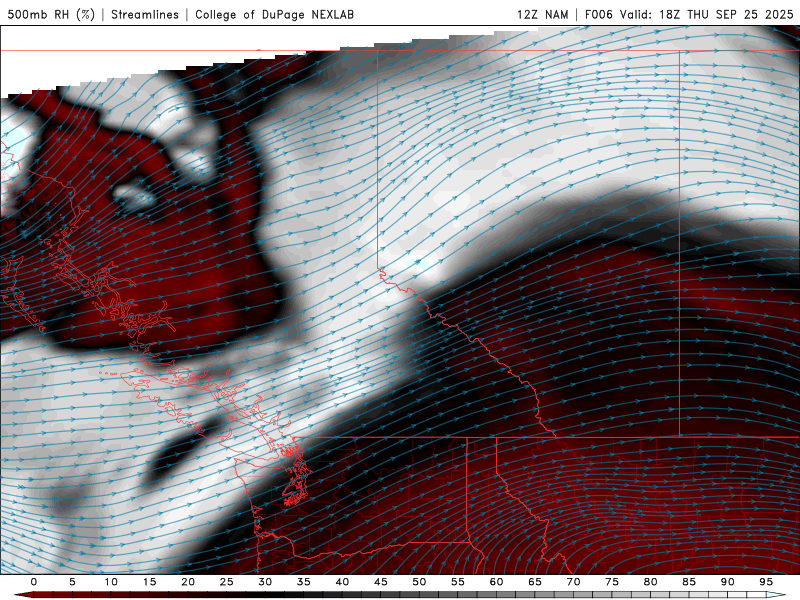The height and width of the screenshot is (600, 800).
Task: Click the "F006" forecast hour label
Action: point(599,14)
